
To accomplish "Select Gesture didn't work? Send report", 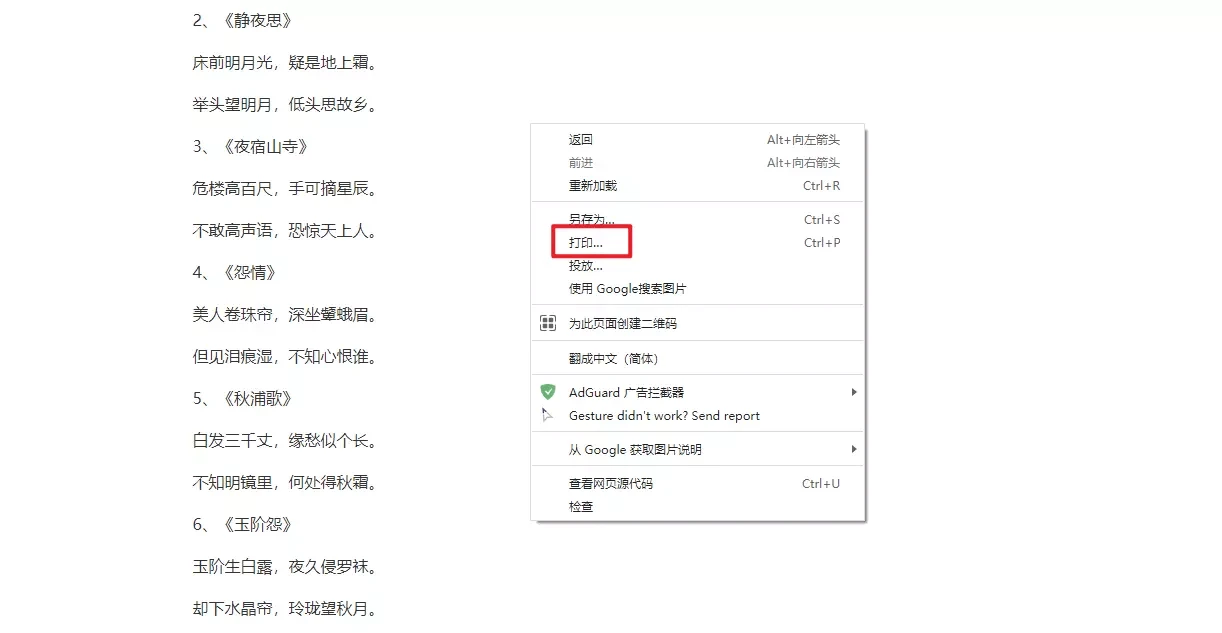I will (697, 416).
